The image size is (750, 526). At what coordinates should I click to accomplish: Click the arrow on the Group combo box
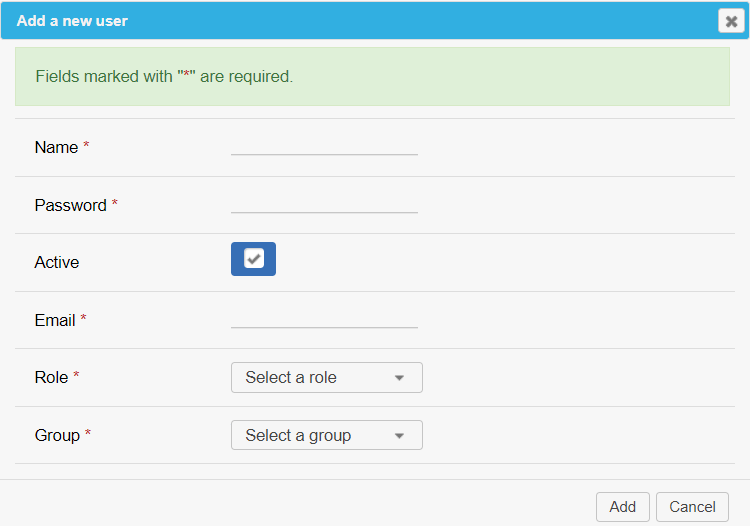(399, 436)
